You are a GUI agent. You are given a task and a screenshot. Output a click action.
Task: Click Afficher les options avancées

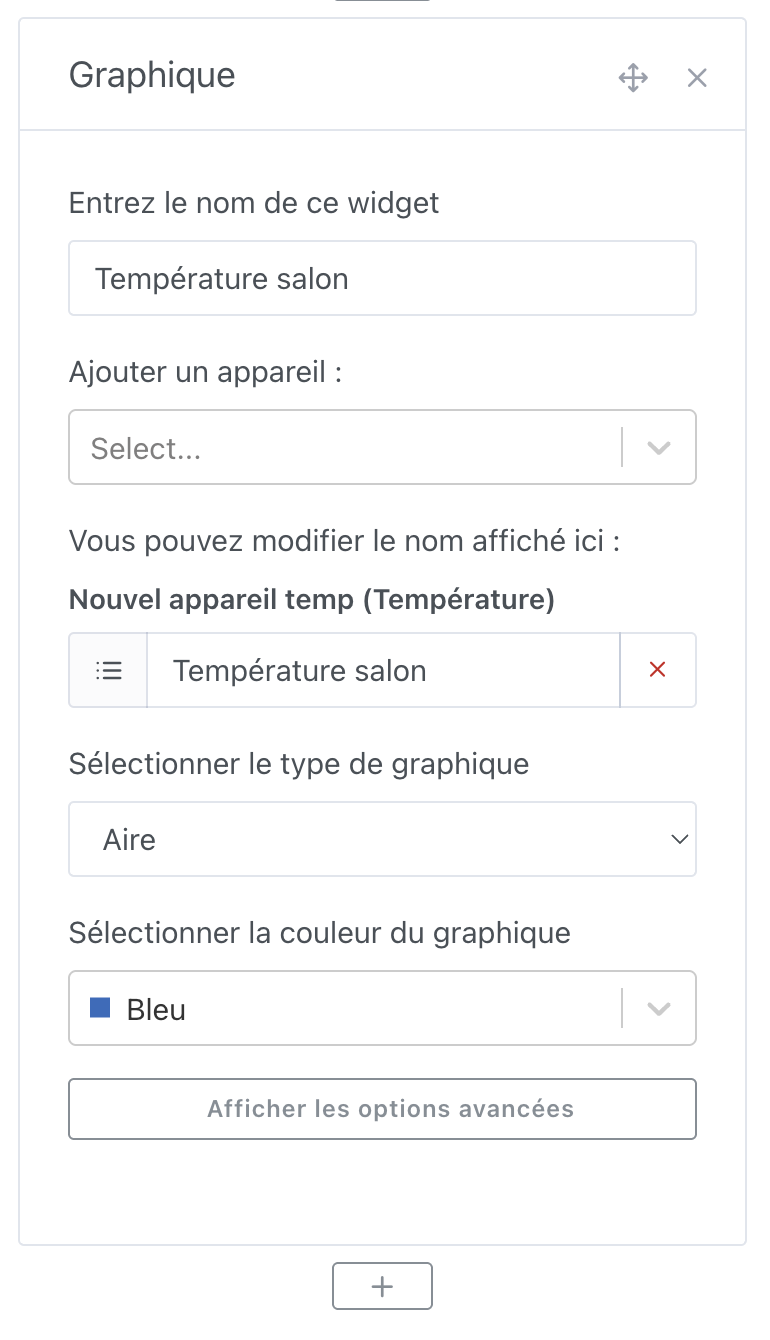click(x=382, y=1109)
